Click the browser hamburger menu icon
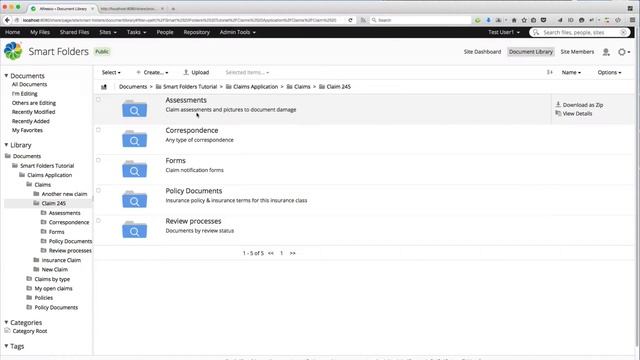Image resolution: width=640 pixels, height=360 pixels. coord(632,20)
